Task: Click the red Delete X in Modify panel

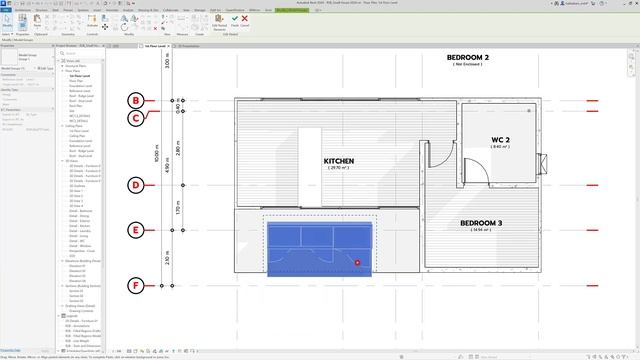Action: [x=155, y=29]
